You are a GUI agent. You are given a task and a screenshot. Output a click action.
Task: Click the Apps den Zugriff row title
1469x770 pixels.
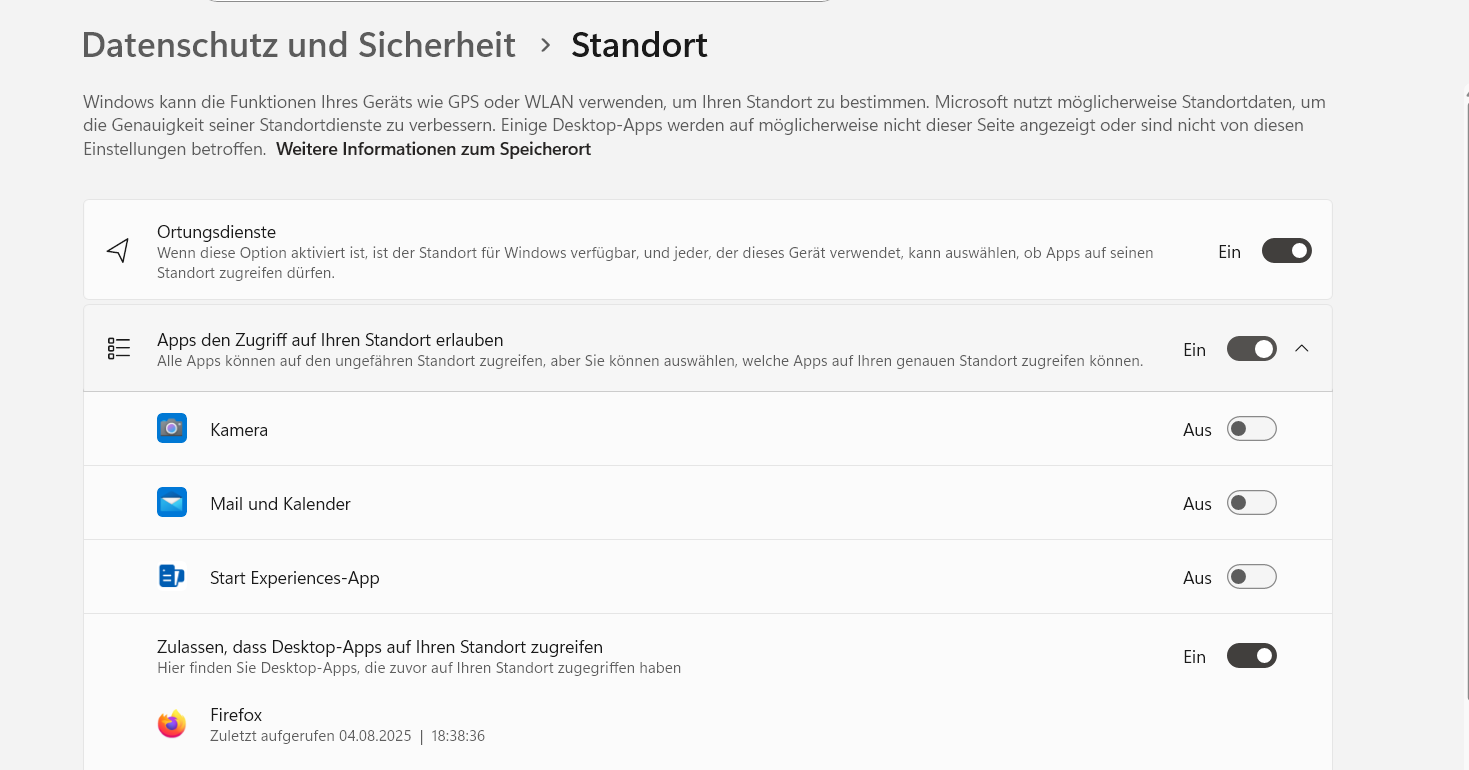tap(330, 340)
